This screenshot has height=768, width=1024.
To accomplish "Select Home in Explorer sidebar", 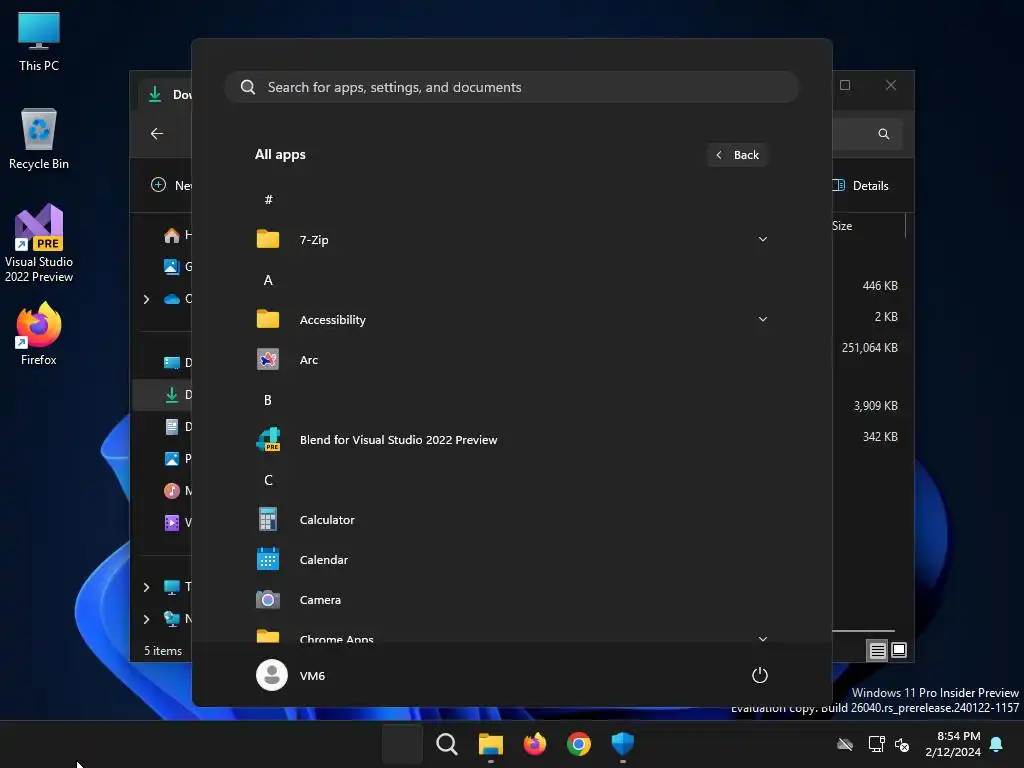I will pos(178,235).
